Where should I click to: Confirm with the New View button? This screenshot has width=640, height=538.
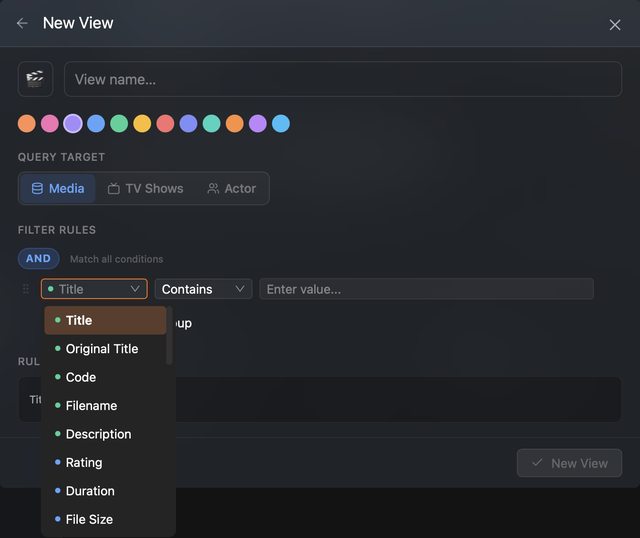(569, 463)
